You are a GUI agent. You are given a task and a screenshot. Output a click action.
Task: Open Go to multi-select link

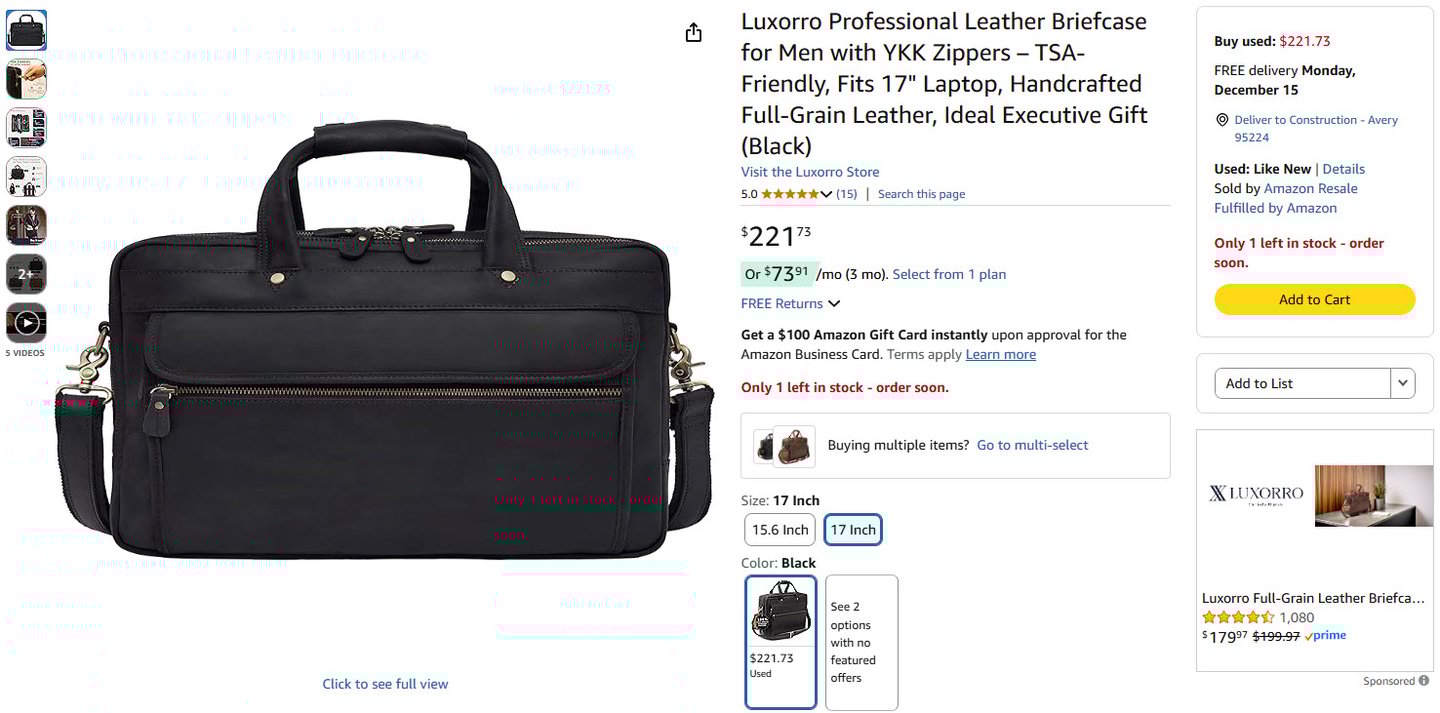pos(1032,446)
